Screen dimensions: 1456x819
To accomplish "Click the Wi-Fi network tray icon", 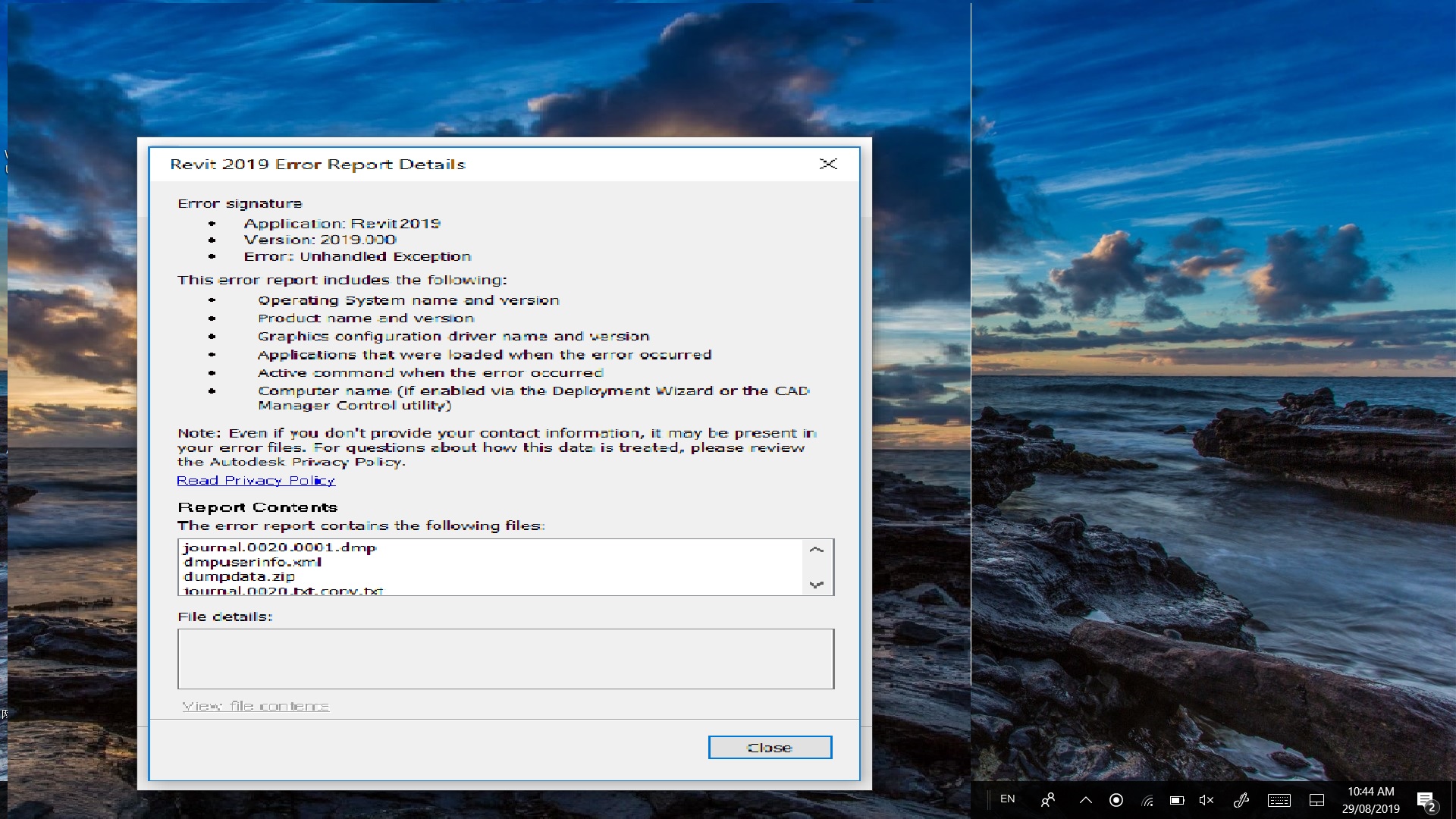I will click(1147, 800).
